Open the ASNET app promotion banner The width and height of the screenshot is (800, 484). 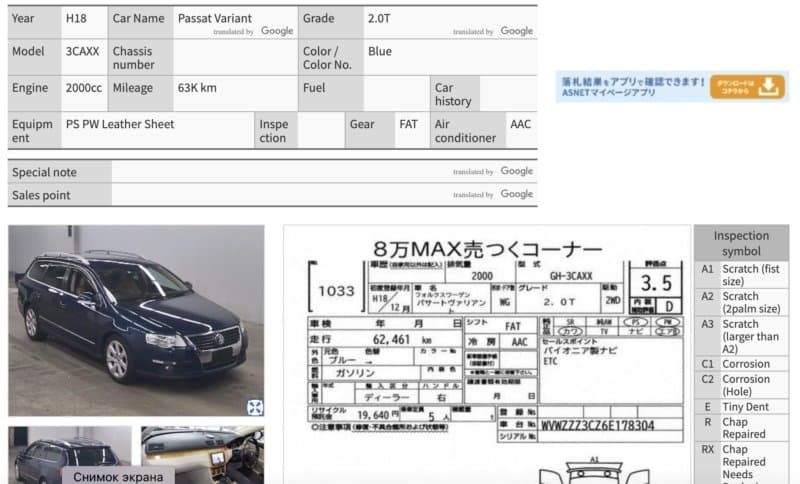672,87
